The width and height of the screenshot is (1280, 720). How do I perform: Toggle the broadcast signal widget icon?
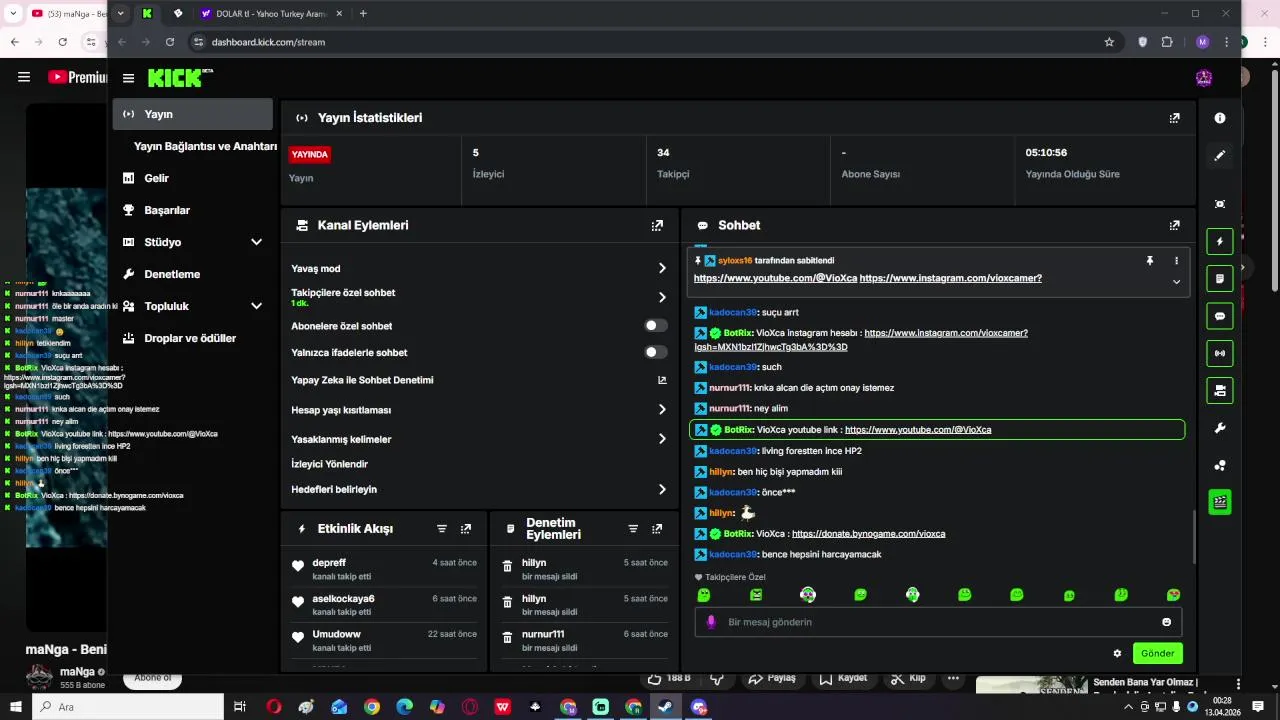click(1220, 353)
